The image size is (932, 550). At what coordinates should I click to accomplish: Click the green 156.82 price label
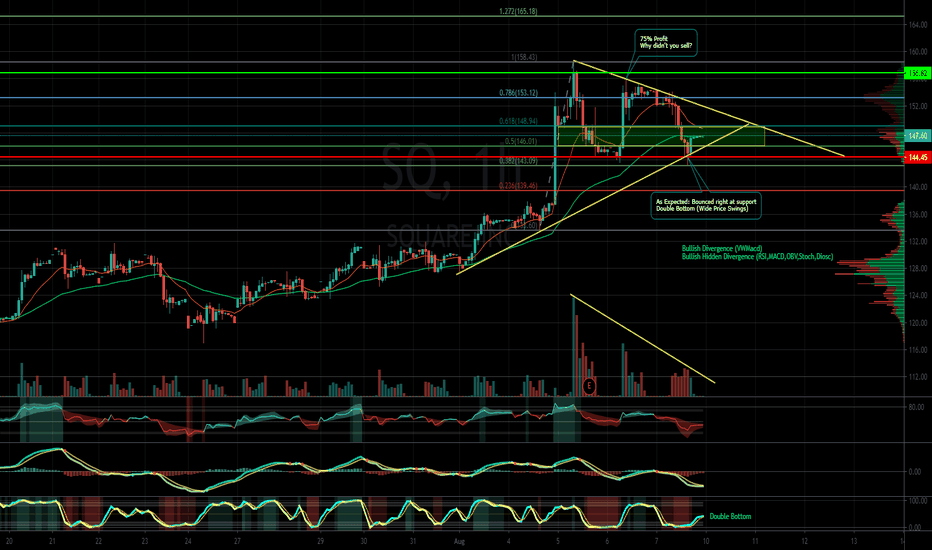(x=918, y=73)
